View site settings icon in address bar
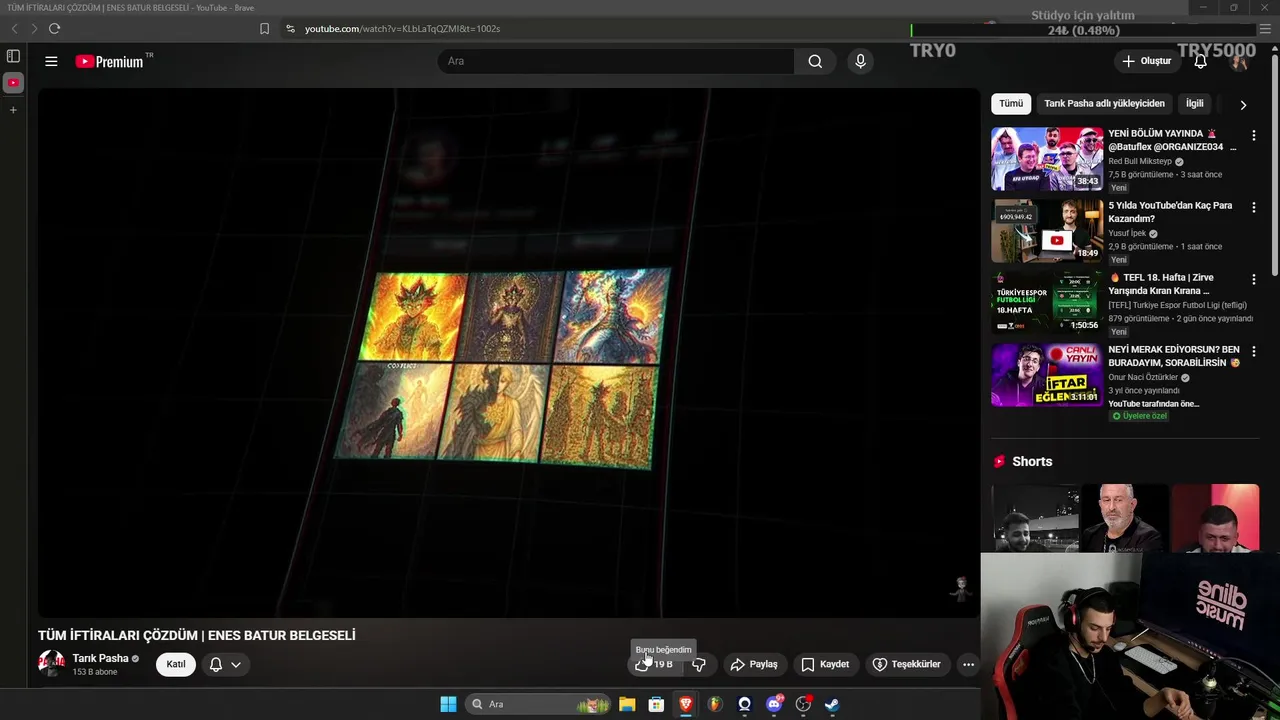The width and height of the screenshot is (1280, 720). point(290,29)
